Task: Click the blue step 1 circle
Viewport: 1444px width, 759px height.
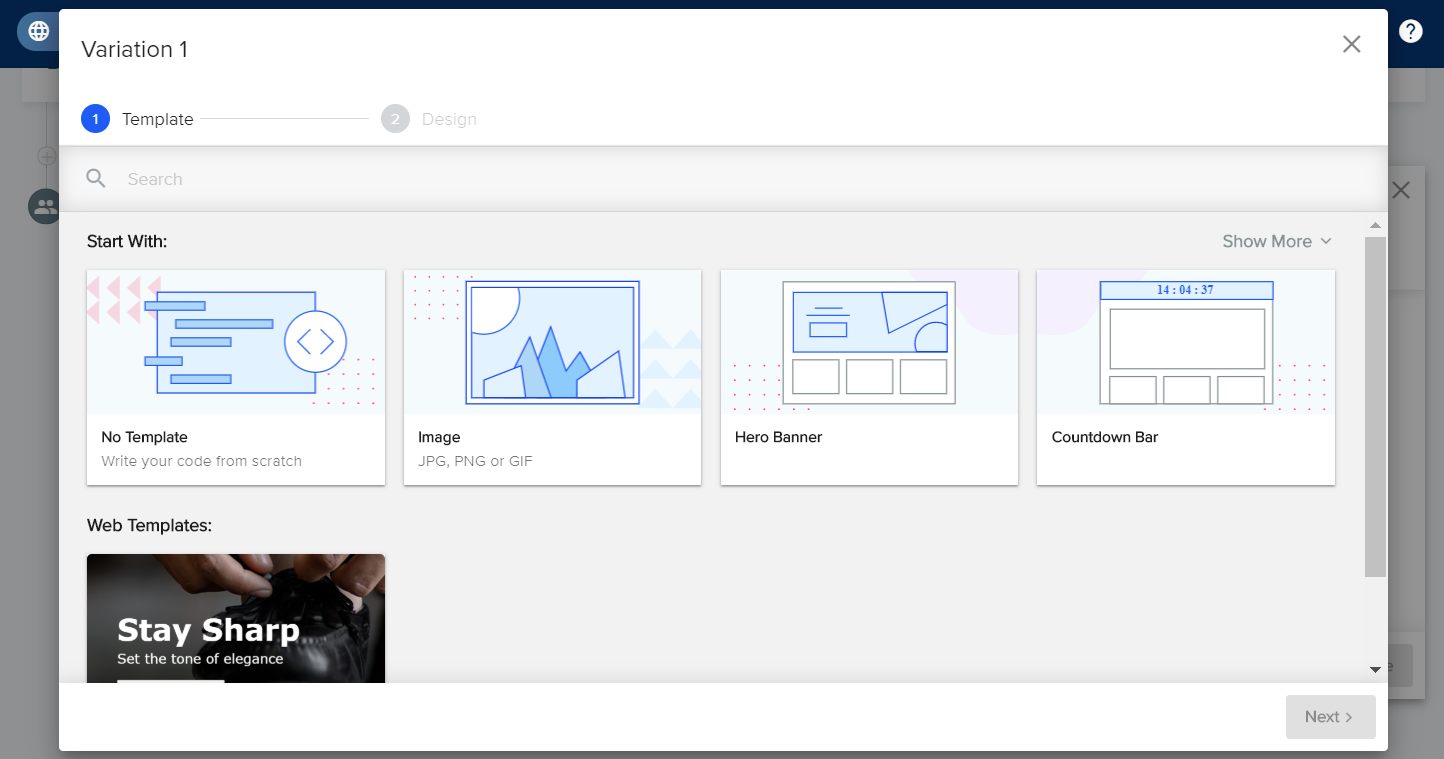Action: pyautogui.click(x=95, y=118)
